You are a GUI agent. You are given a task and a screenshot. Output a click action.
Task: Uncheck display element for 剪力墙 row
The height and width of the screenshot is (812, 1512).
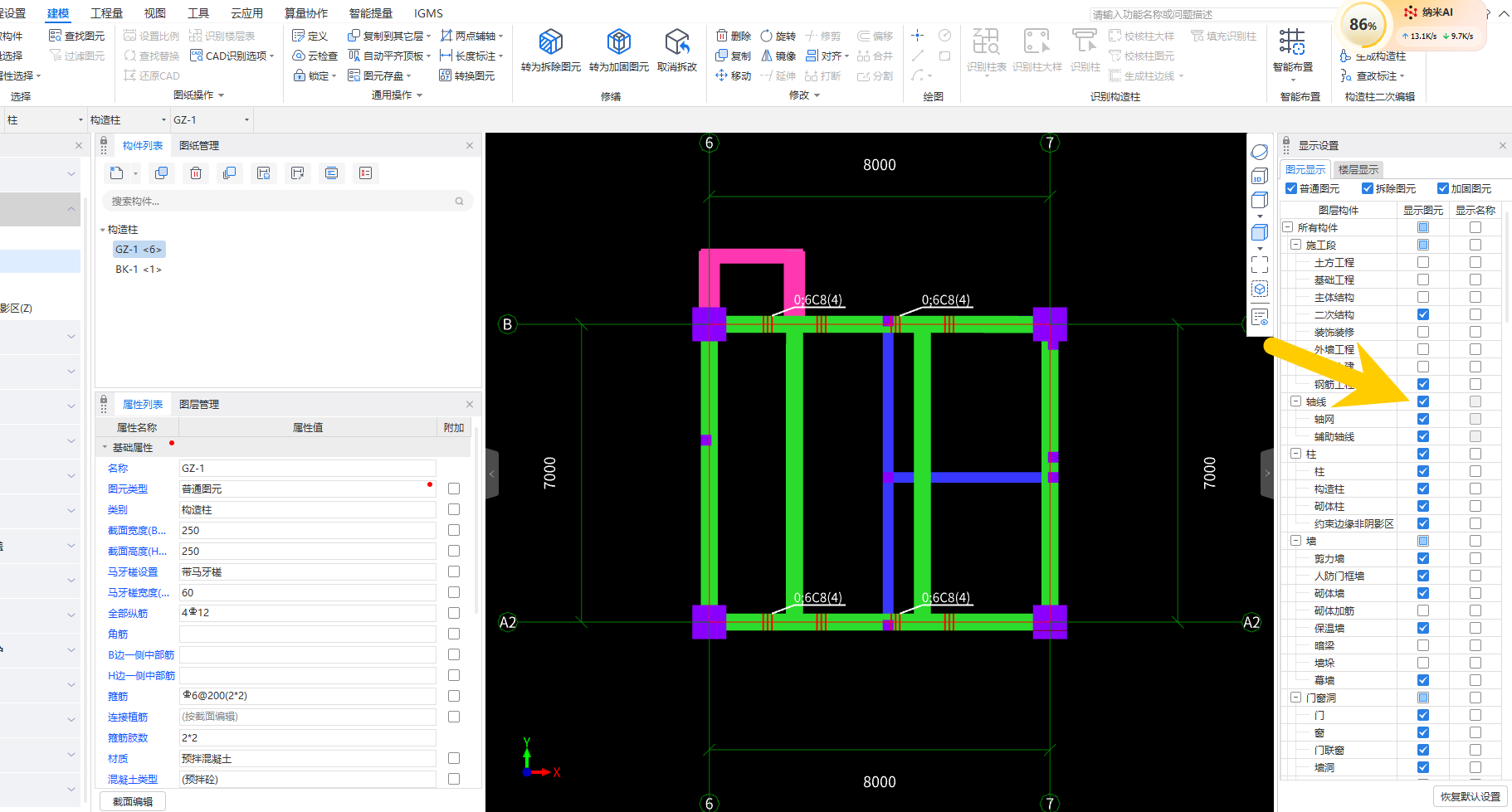pyautogui.click(x=1423, y=558)
